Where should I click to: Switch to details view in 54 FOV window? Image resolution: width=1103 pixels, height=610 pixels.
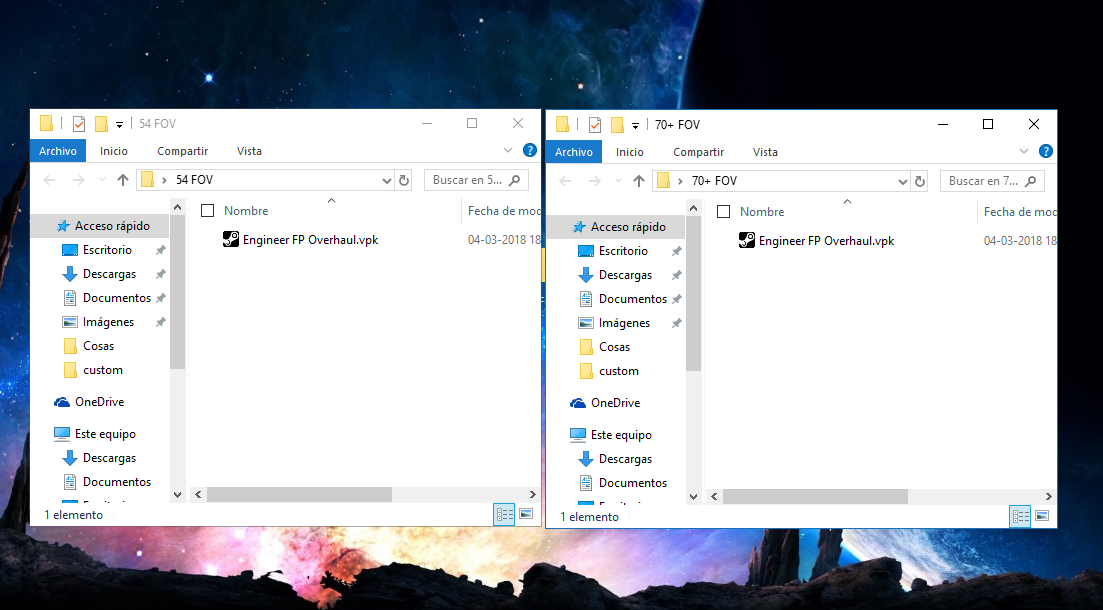click(504, 514)
